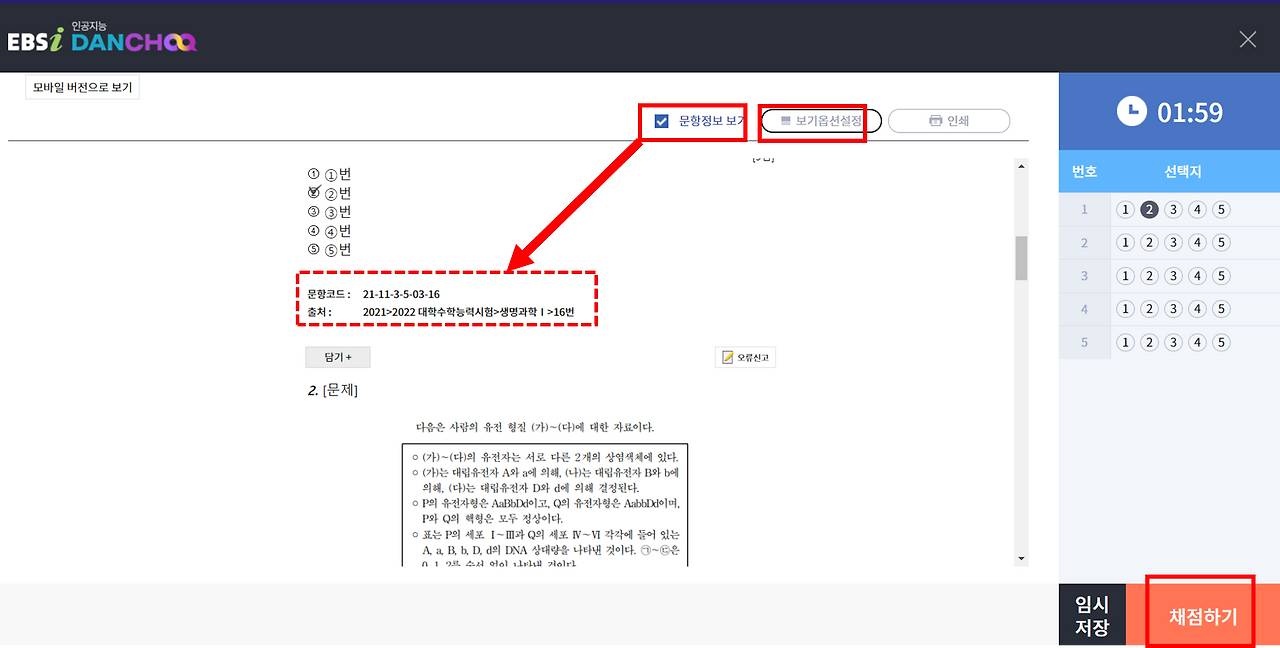Uncheck the 문항정보 보기 checkbox
This screenshot has width=1280, height=648.
(x=658, y=119)
